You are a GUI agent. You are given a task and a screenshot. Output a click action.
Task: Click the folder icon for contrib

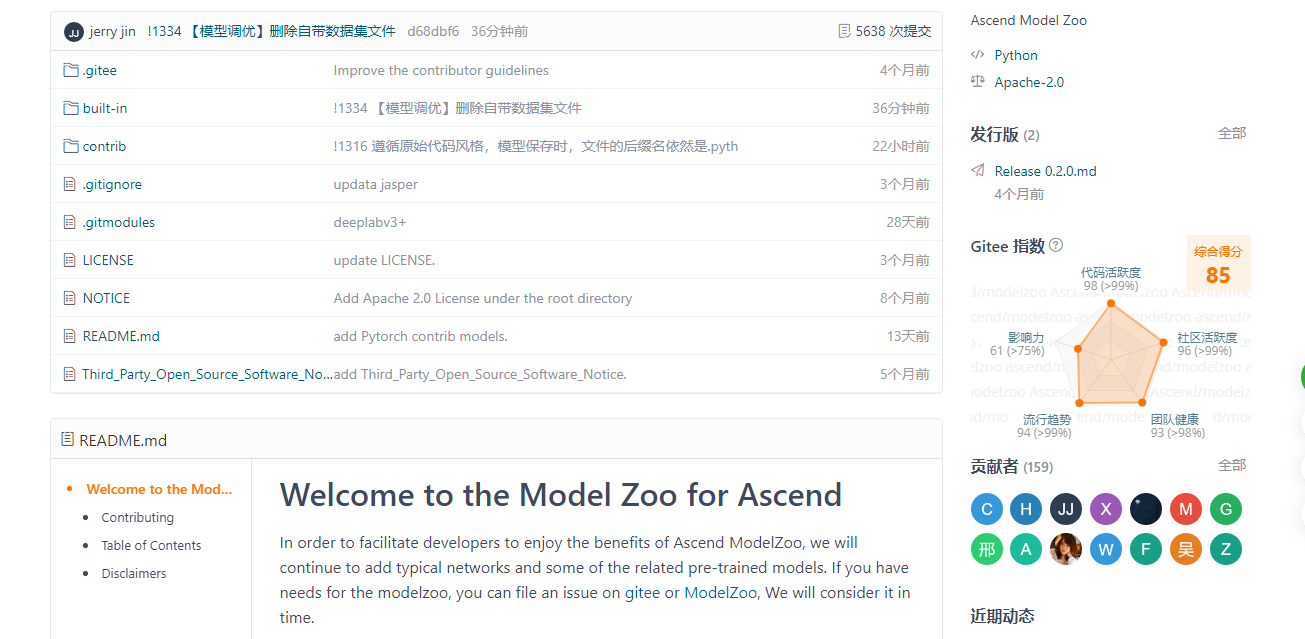pos(71,146)
